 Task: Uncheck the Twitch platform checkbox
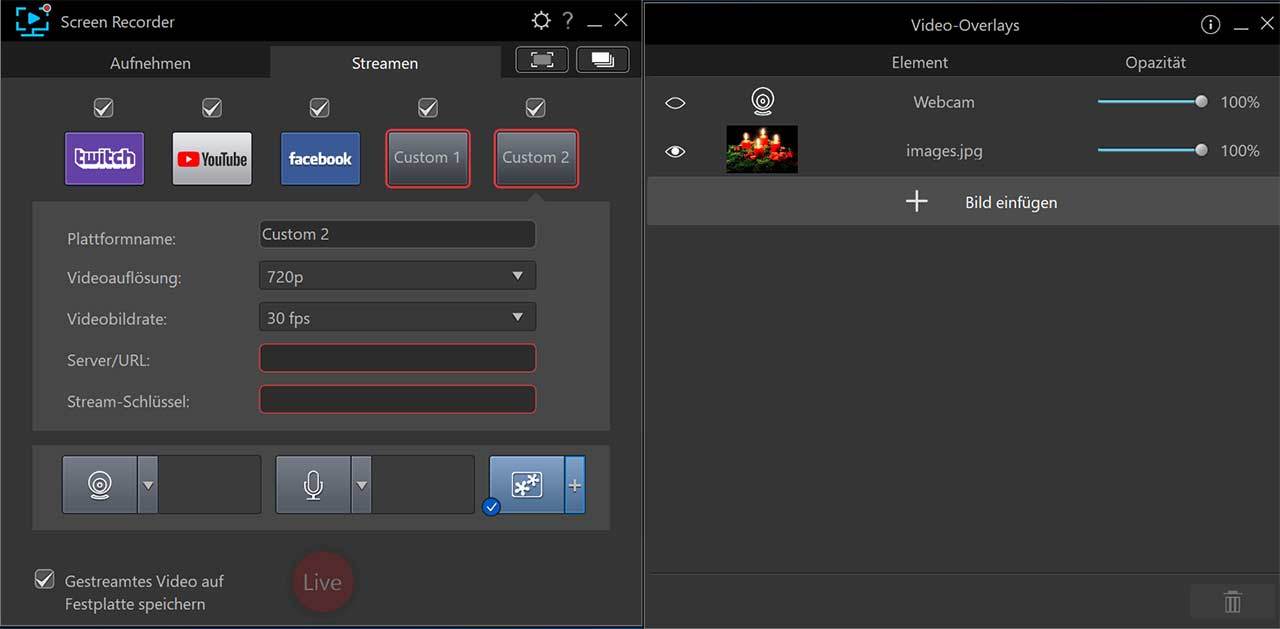[104, 107]
